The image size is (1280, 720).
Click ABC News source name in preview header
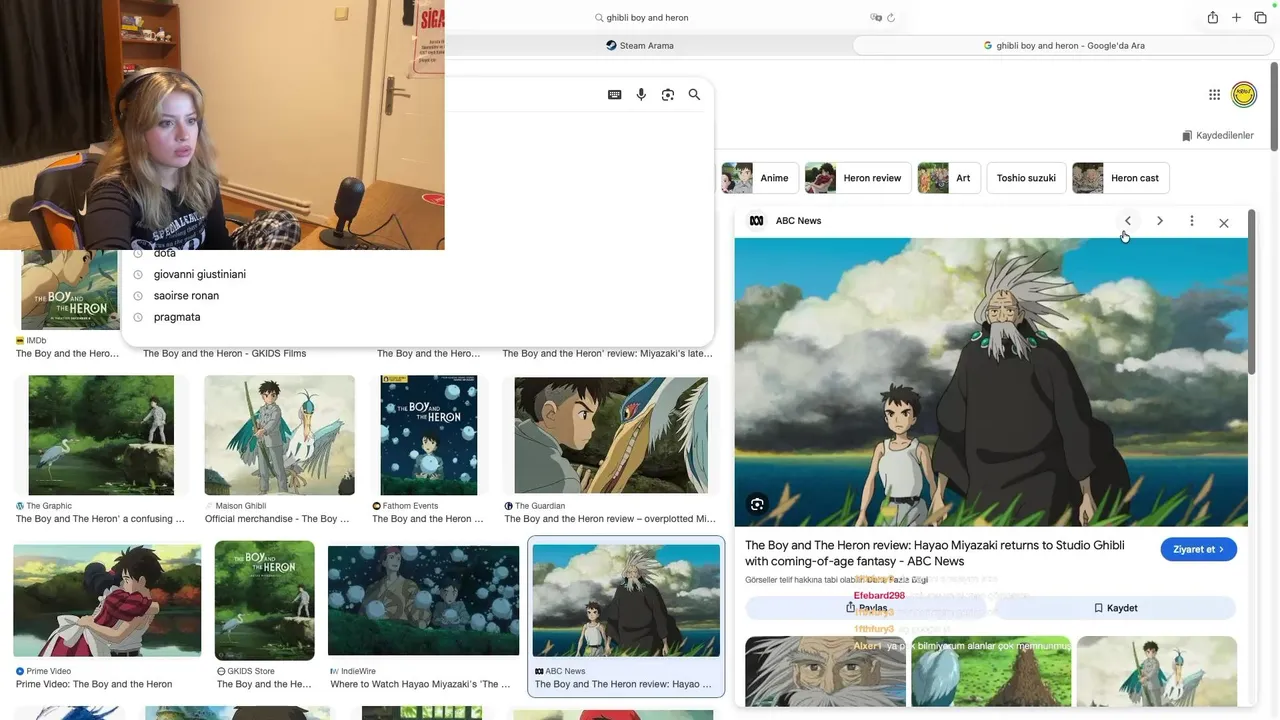click(x=798, y=221)
